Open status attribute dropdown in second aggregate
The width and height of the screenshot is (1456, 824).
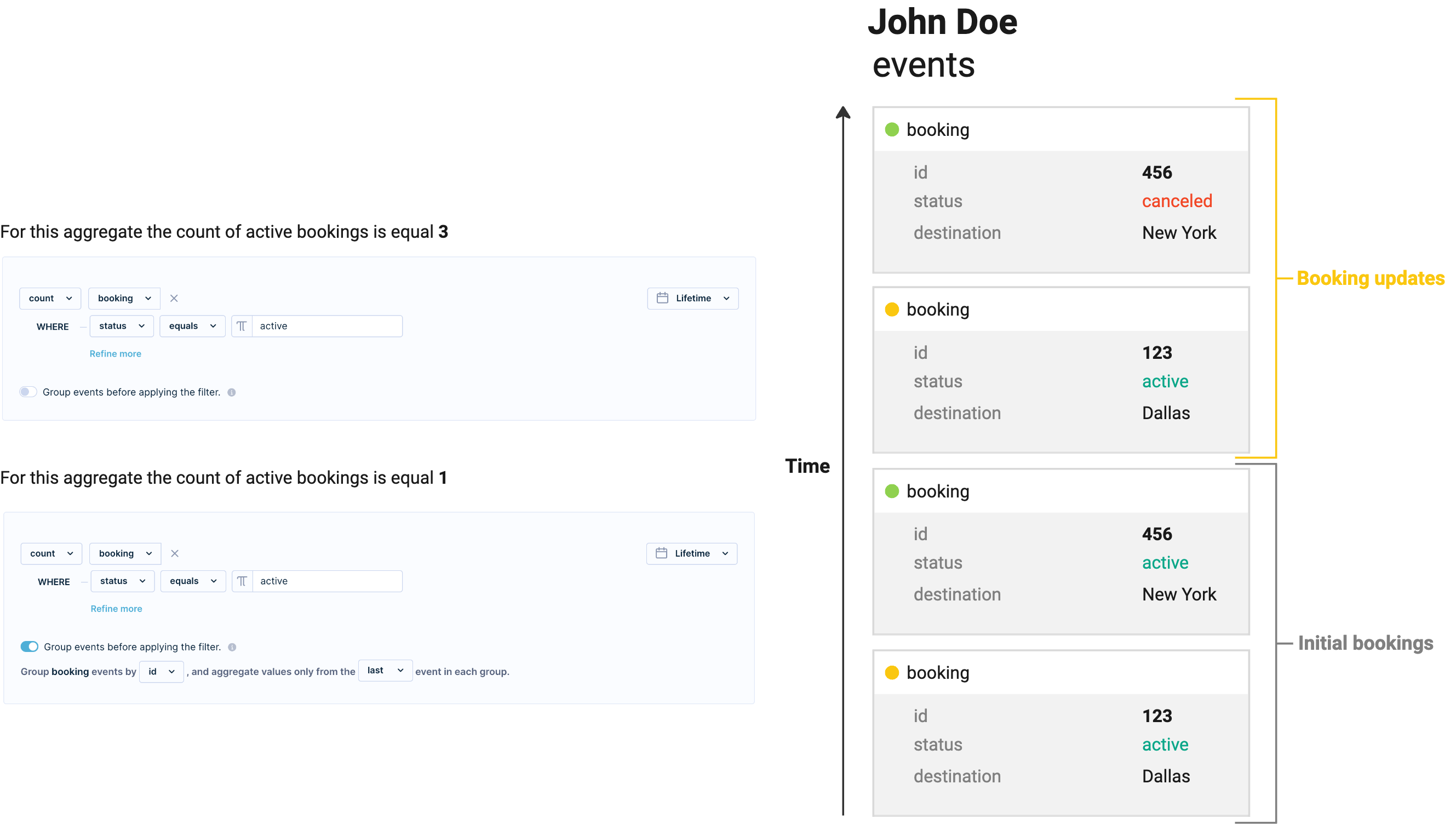[x=122, y=581]
